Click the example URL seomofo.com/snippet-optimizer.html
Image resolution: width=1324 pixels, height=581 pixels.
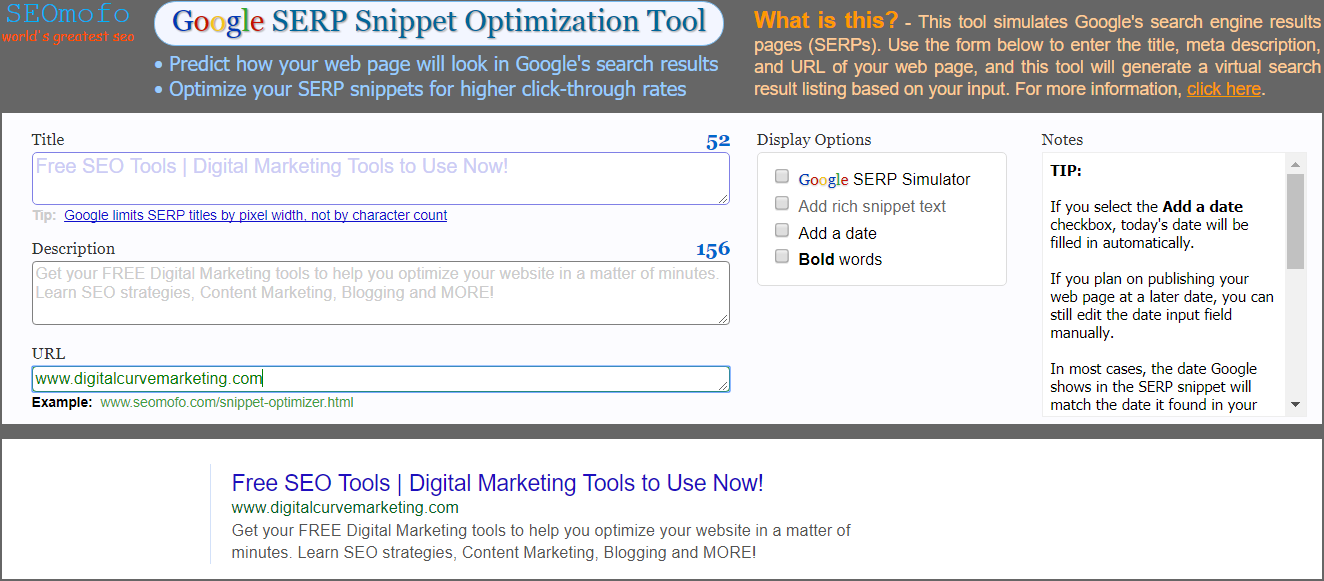pos(227,403)
